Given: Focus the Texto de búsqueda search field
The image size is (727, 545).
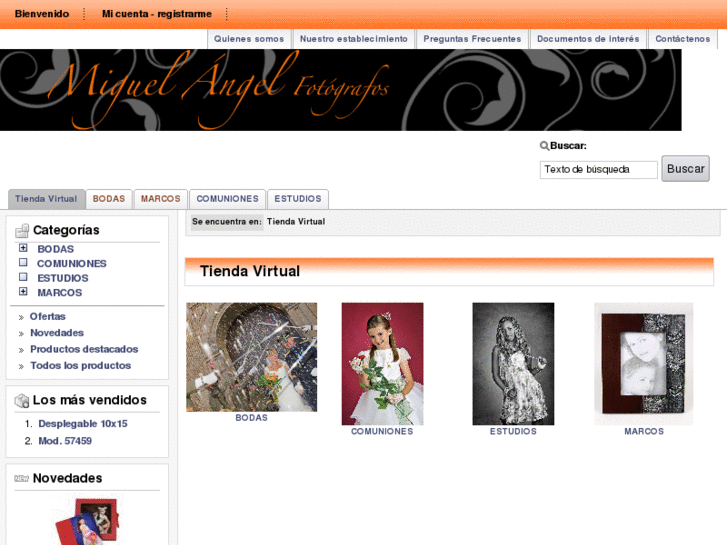Looking at the screenshot, I should [x=599, y=170].
